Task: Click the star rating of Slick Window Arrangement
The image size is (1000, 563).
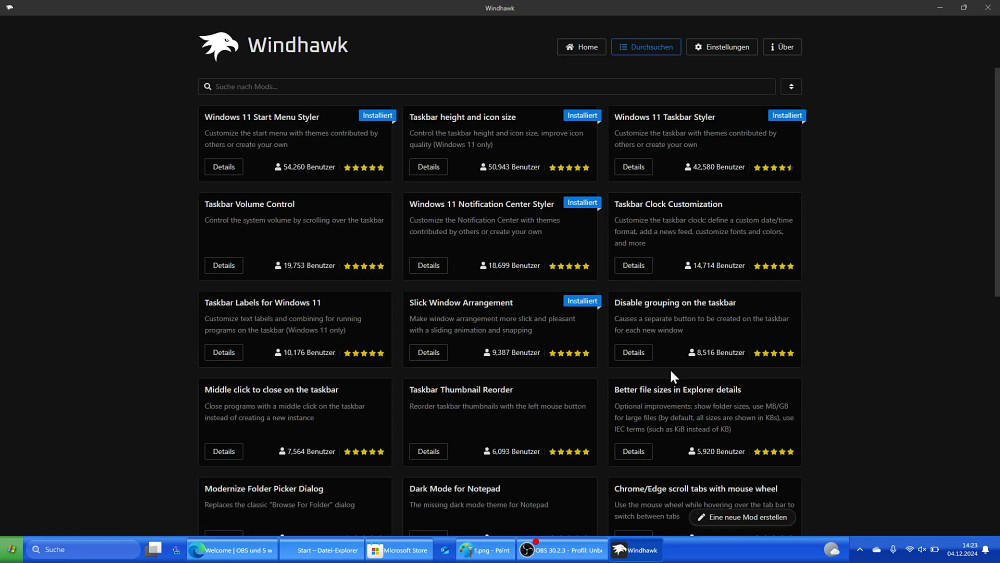Action: (x=569, y=353)
